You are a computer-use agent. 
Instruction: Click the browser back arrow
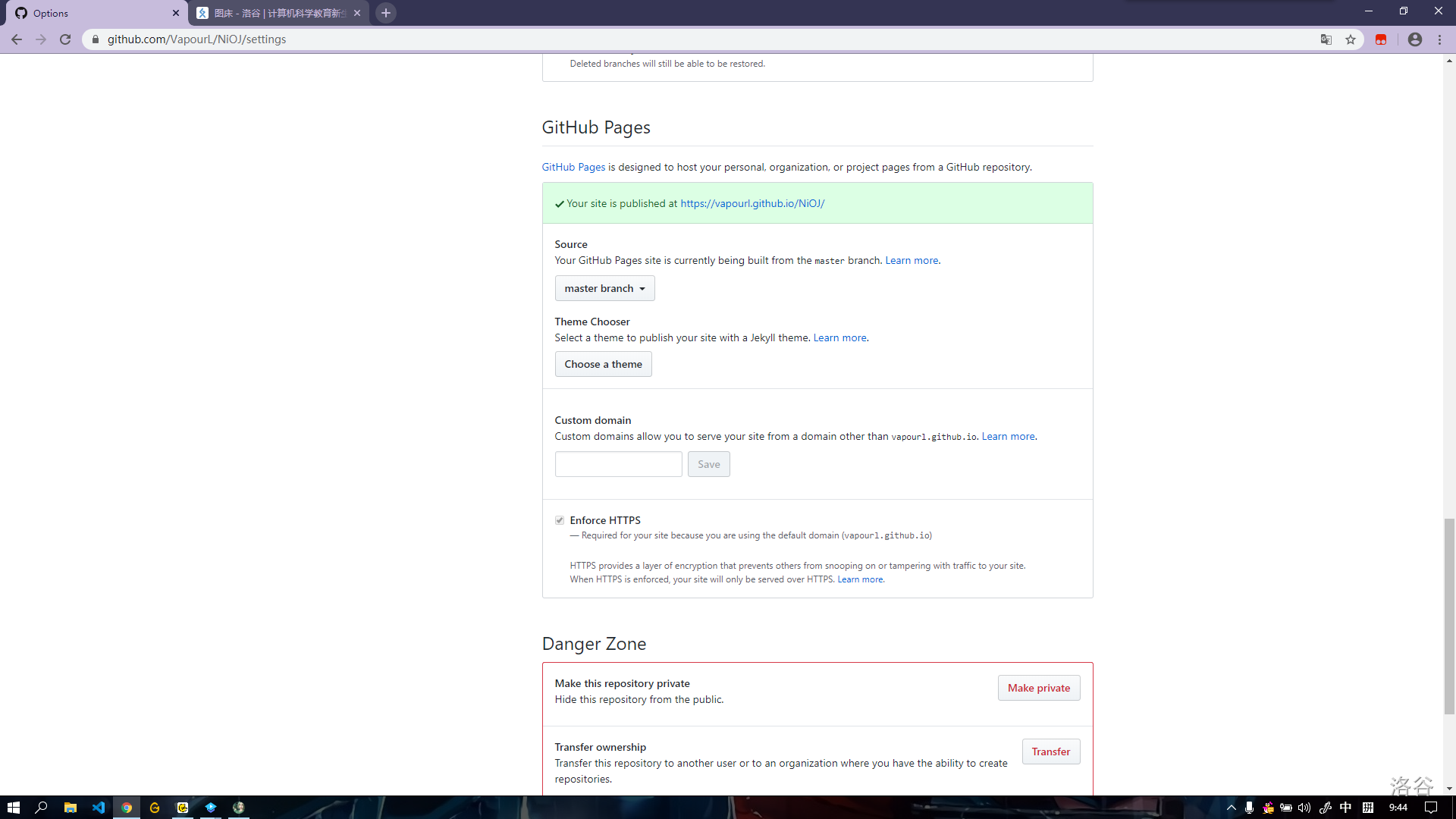[x=17, y=39]
